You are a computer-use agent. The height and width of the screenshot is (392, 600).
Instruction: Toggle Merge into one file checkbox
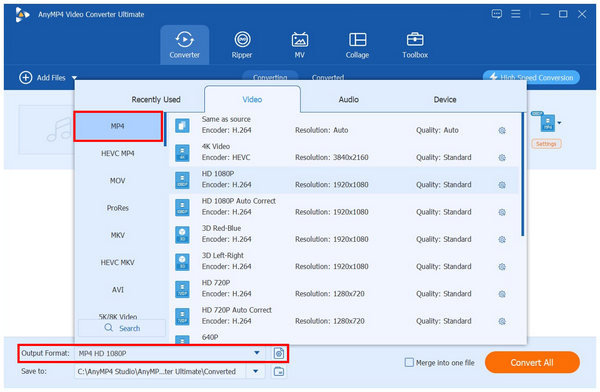pyautogui.click(x=409, y=362)
